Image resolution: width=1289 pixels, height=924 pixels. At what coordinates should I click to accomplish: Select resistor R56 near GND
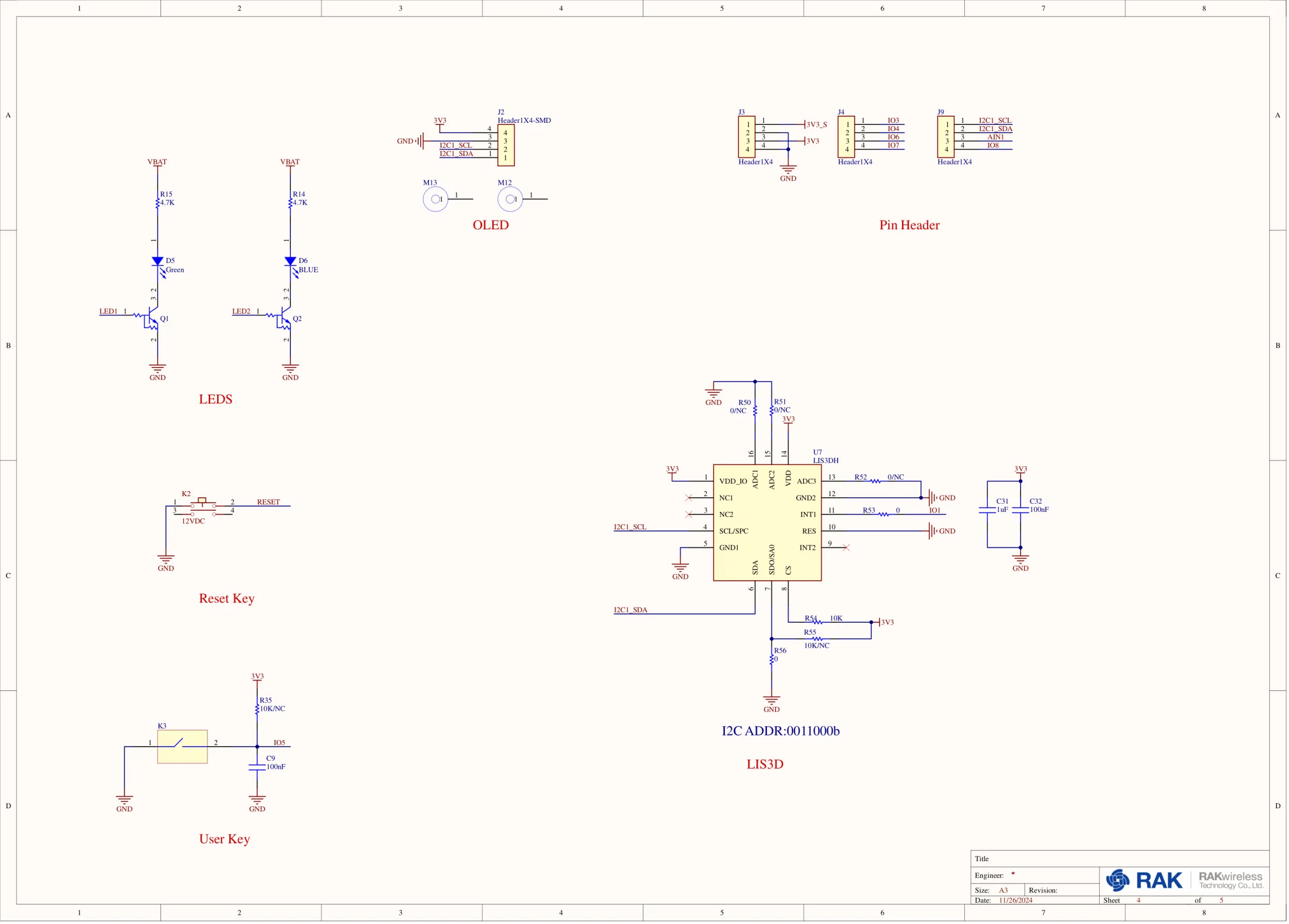(x=772, y=659)
